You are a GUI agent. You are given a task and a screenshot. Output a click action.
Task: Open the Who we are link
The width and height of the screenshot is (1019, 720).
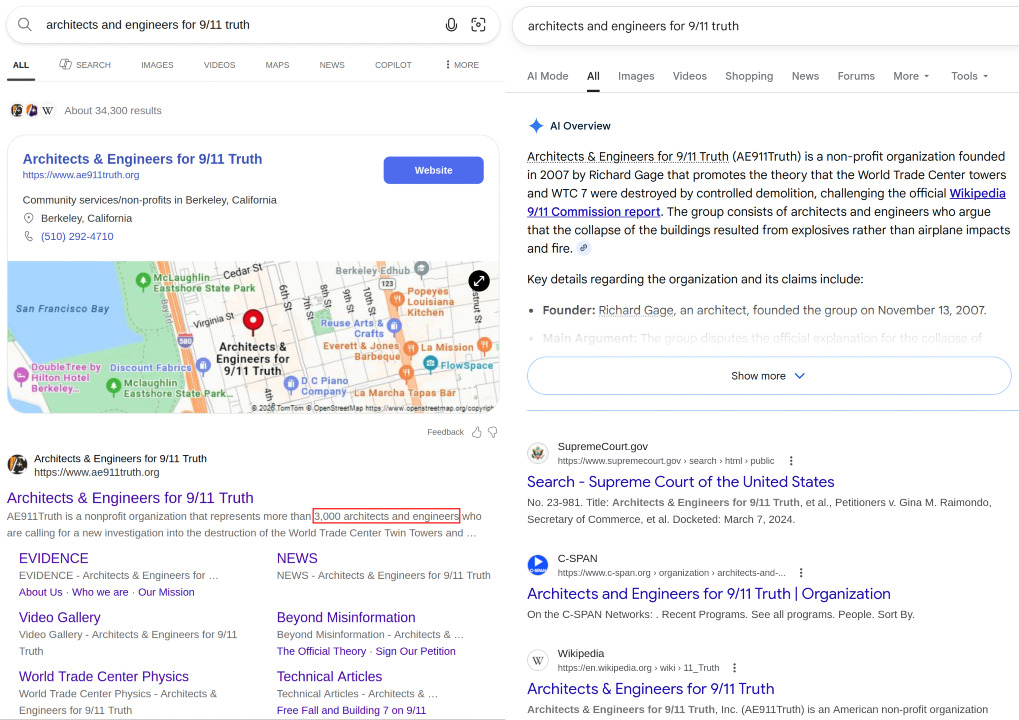click(100, 592)
